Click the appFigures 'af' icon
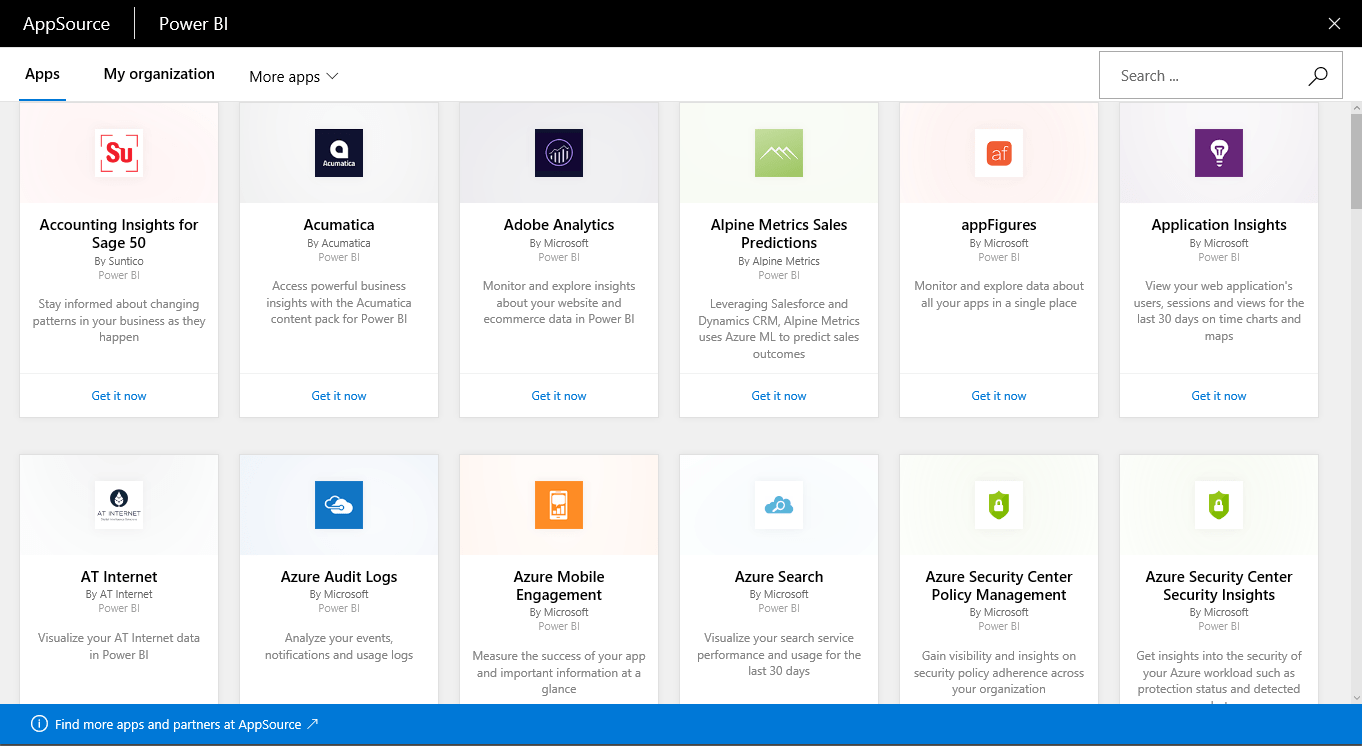Screen dimensions: 1362x746 [999, 153]
